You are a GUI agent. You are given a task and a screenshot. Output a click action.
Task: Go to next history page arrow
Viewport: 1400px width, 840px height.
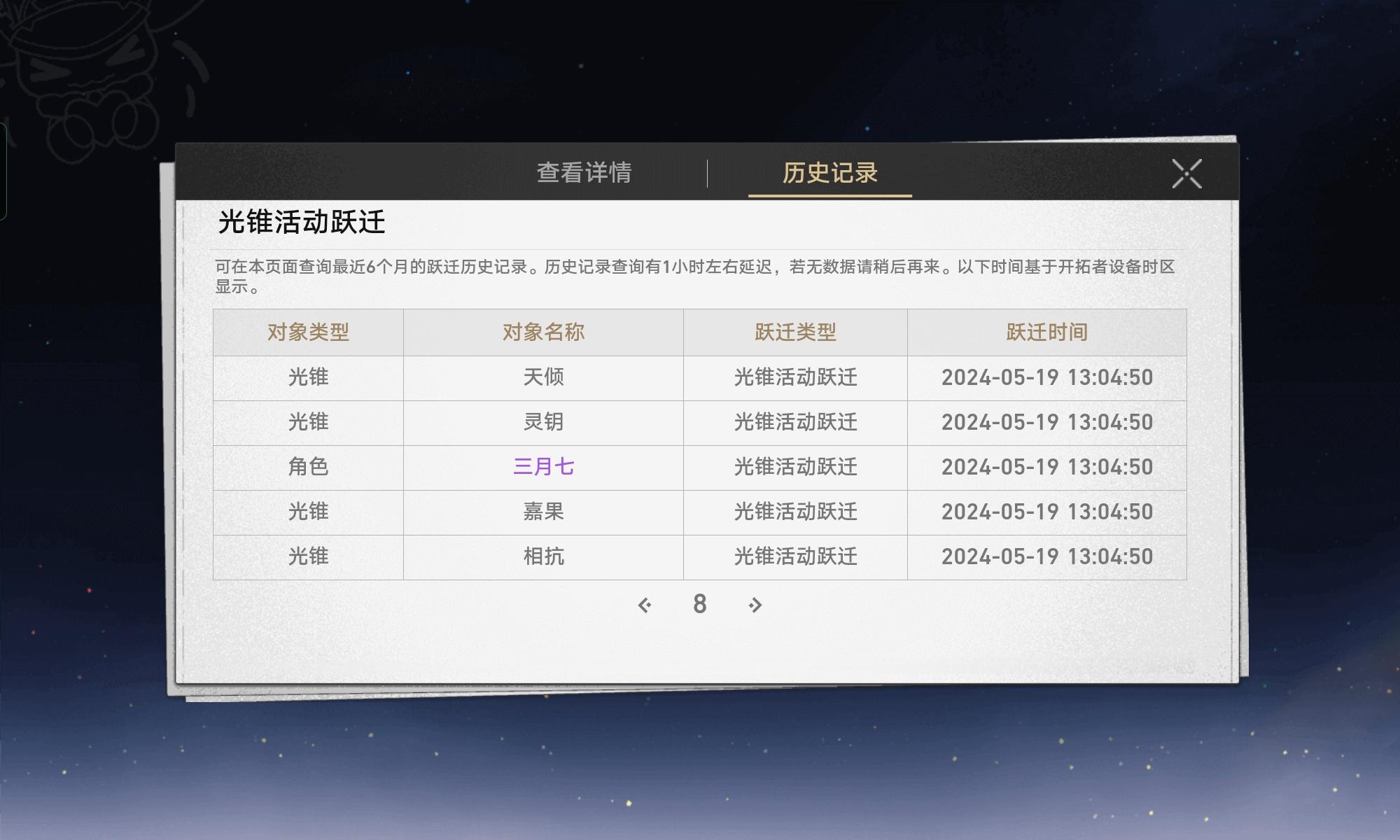(755, 605)
